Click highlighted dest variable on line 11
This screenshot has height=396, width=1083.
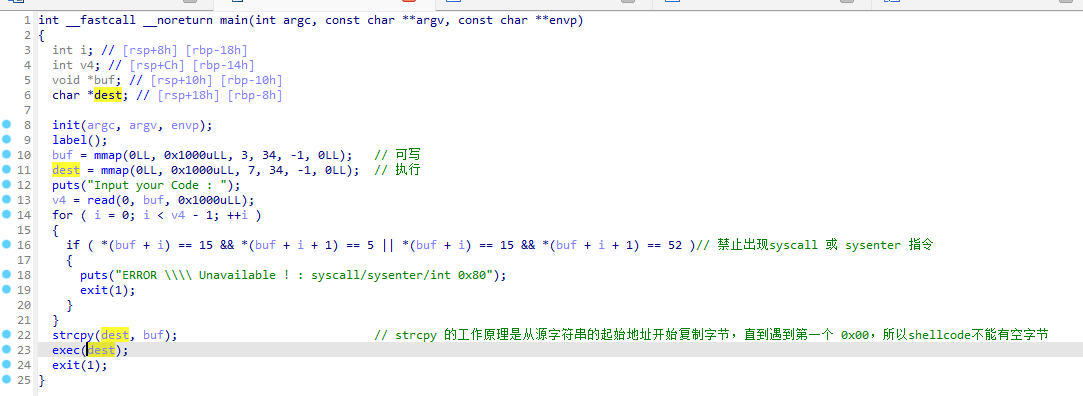coord(66,170)
